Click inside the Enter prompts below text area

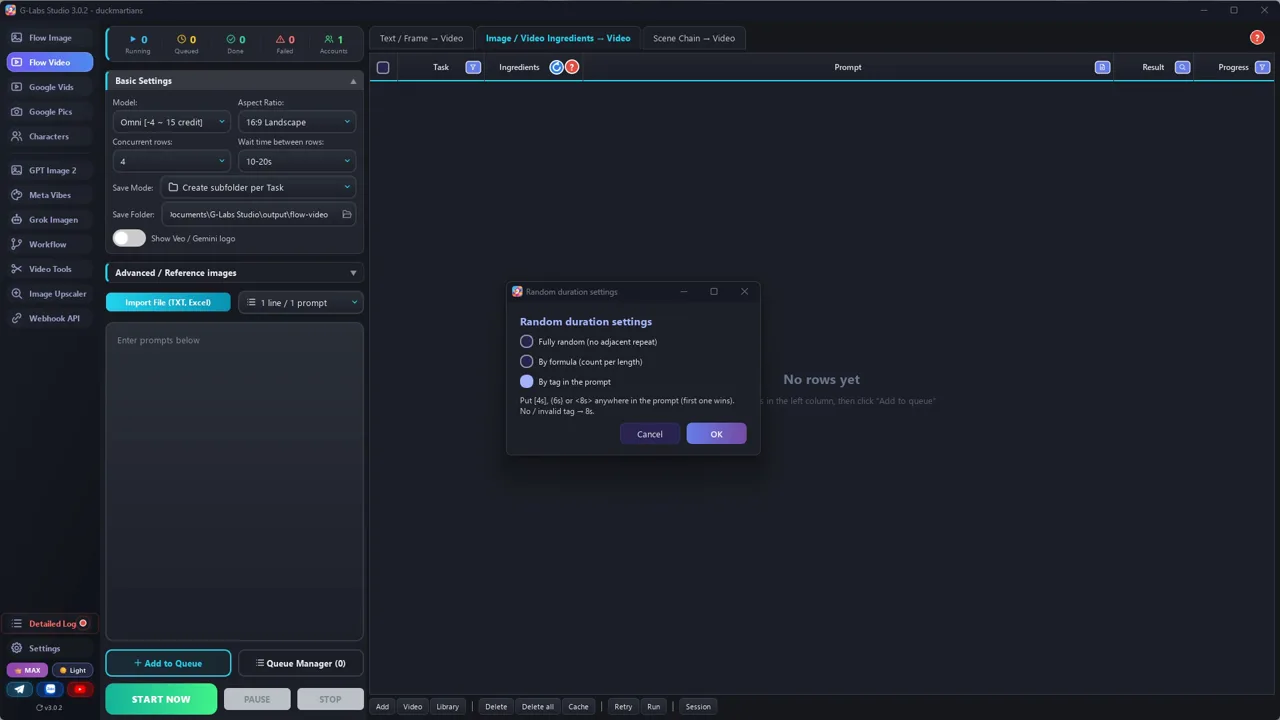pyautogui.click(x=234, y=481)
